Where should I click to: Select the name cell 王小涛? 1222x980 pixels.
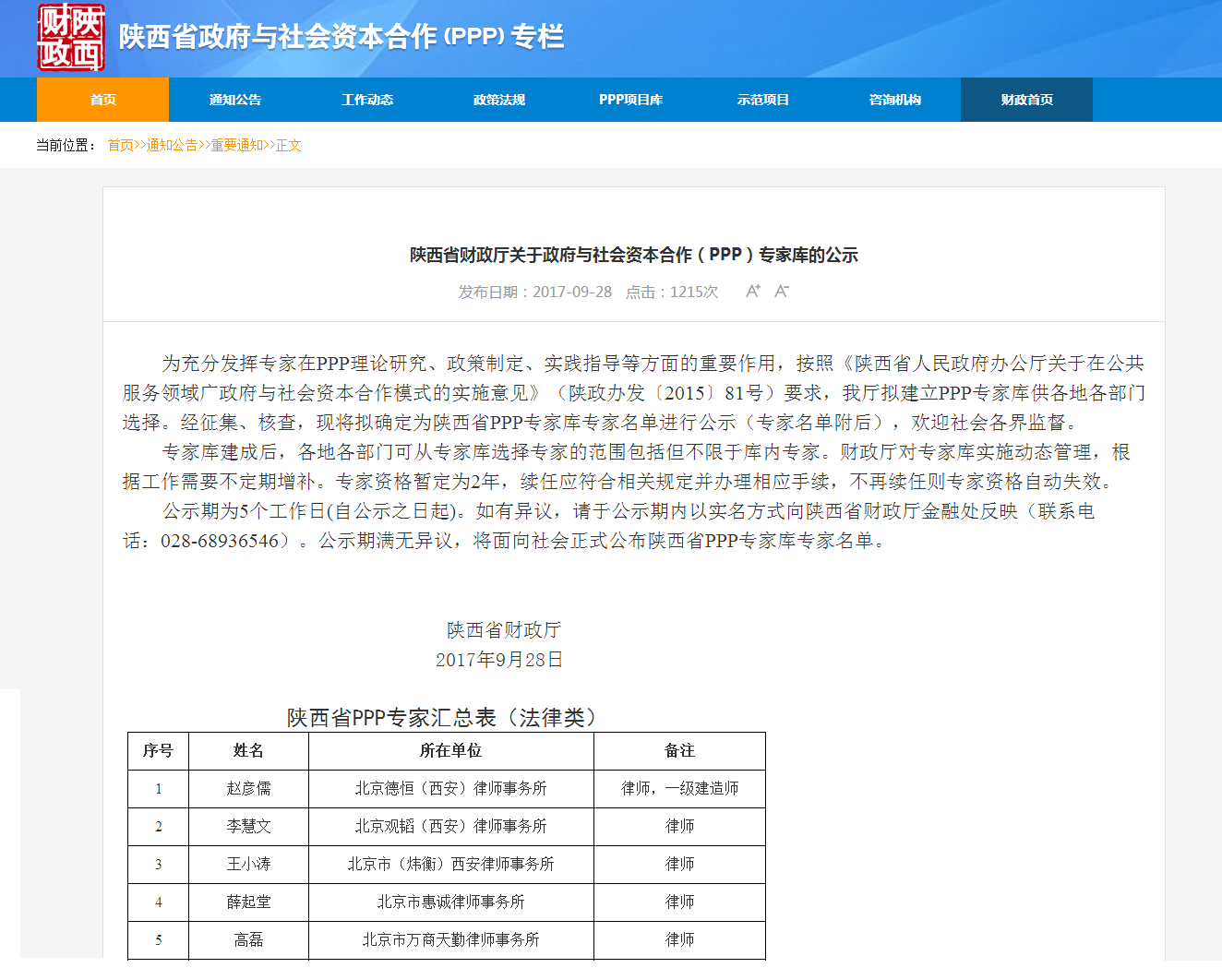pyautogui.click(x=248, y=865)
